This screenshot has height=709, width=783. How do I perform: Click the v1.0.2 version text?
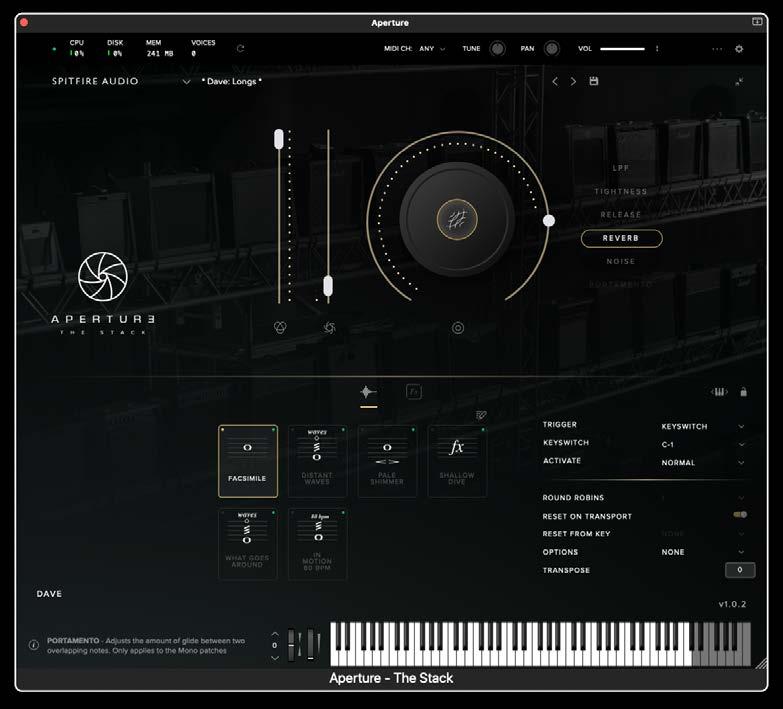coord(732,604)
